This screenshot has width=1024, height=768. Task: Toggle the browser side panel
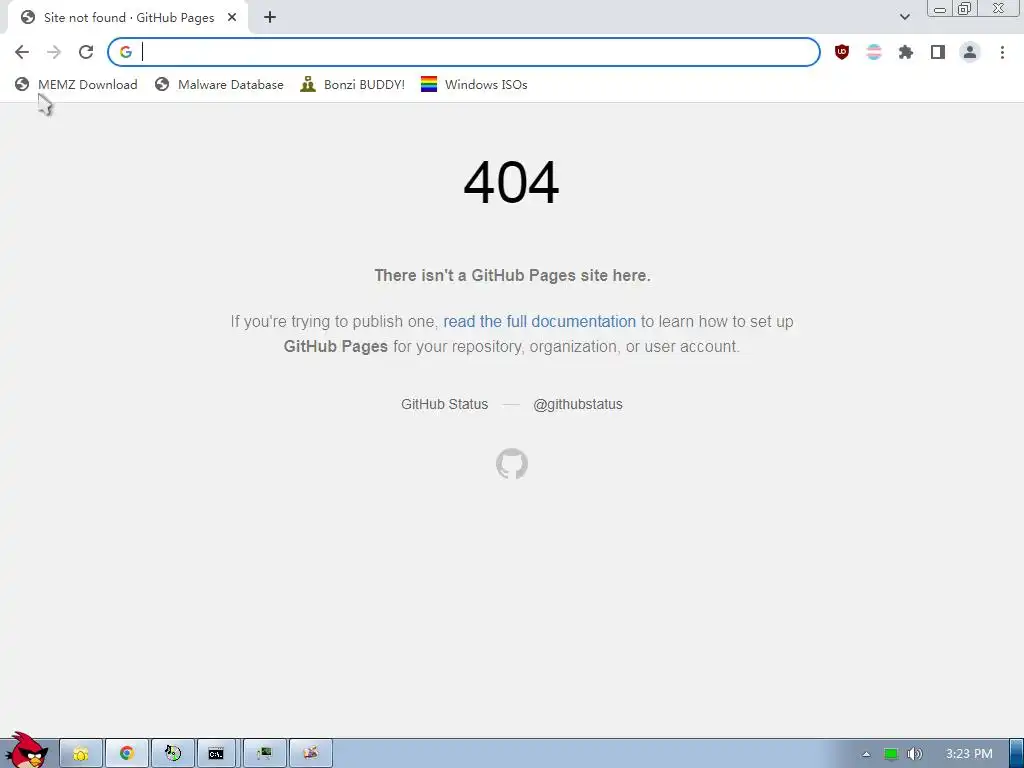[x=938, y=52]
